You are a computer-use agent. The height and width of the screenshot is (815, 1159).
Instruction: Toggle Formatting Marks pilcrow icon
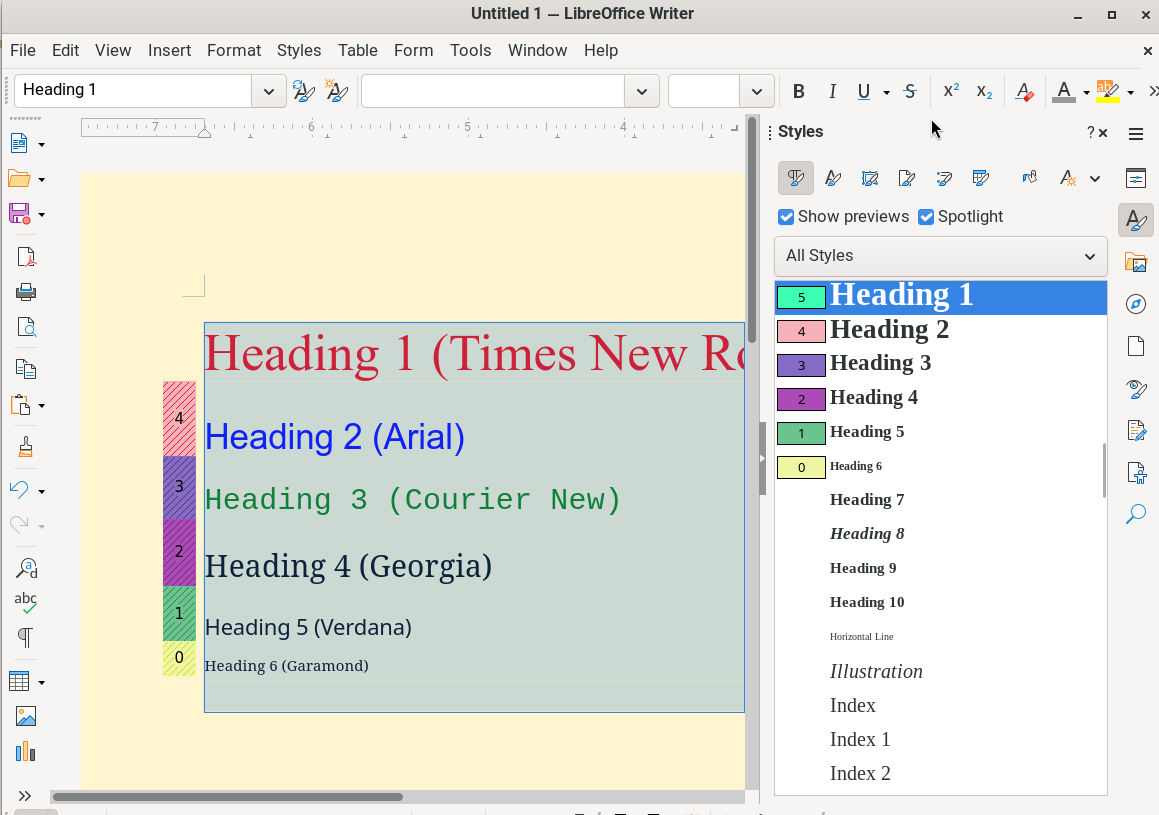26,637
